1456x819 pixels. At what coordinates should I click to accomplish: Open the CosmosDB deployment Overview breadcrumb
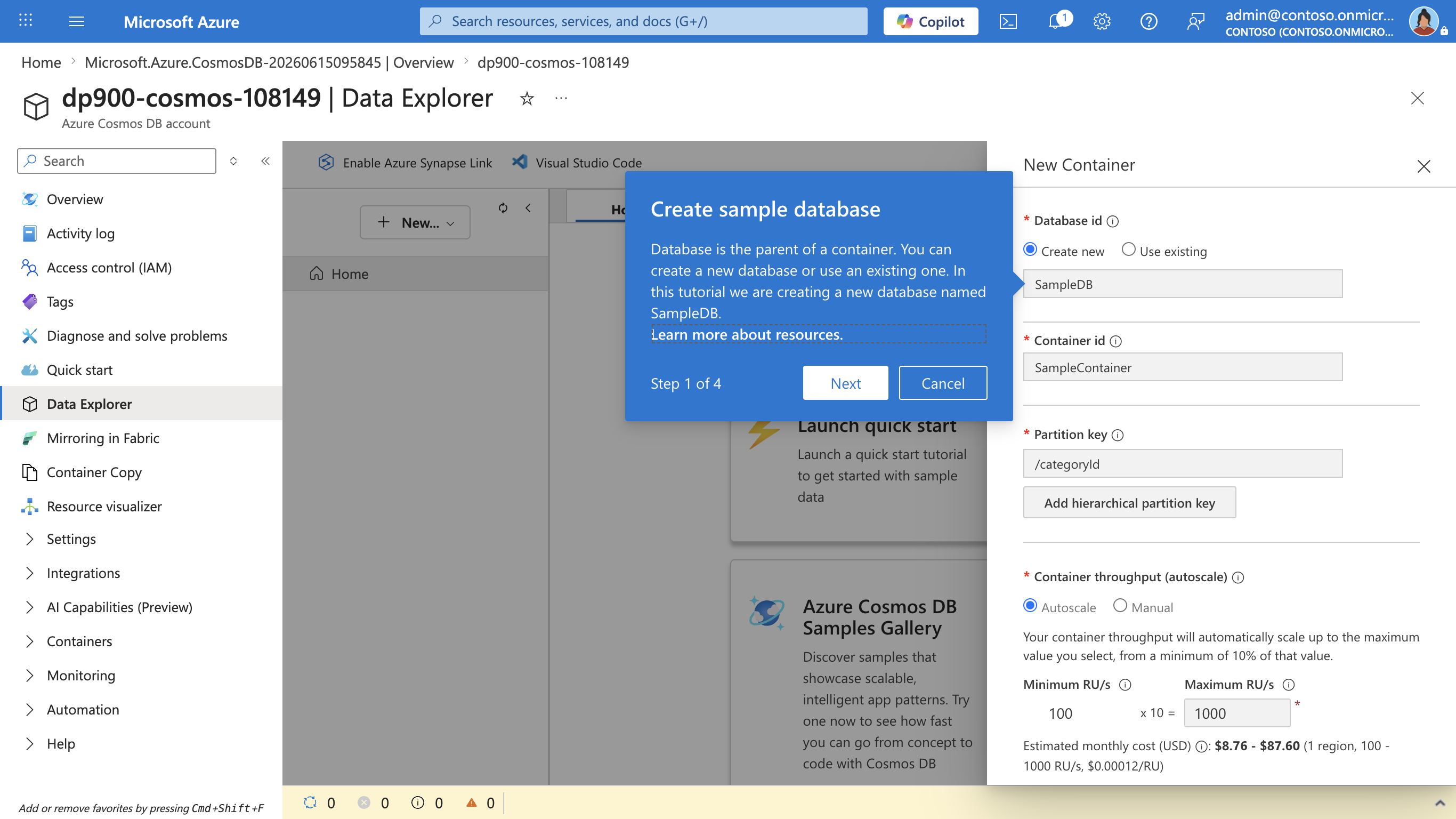click(269, 62)
